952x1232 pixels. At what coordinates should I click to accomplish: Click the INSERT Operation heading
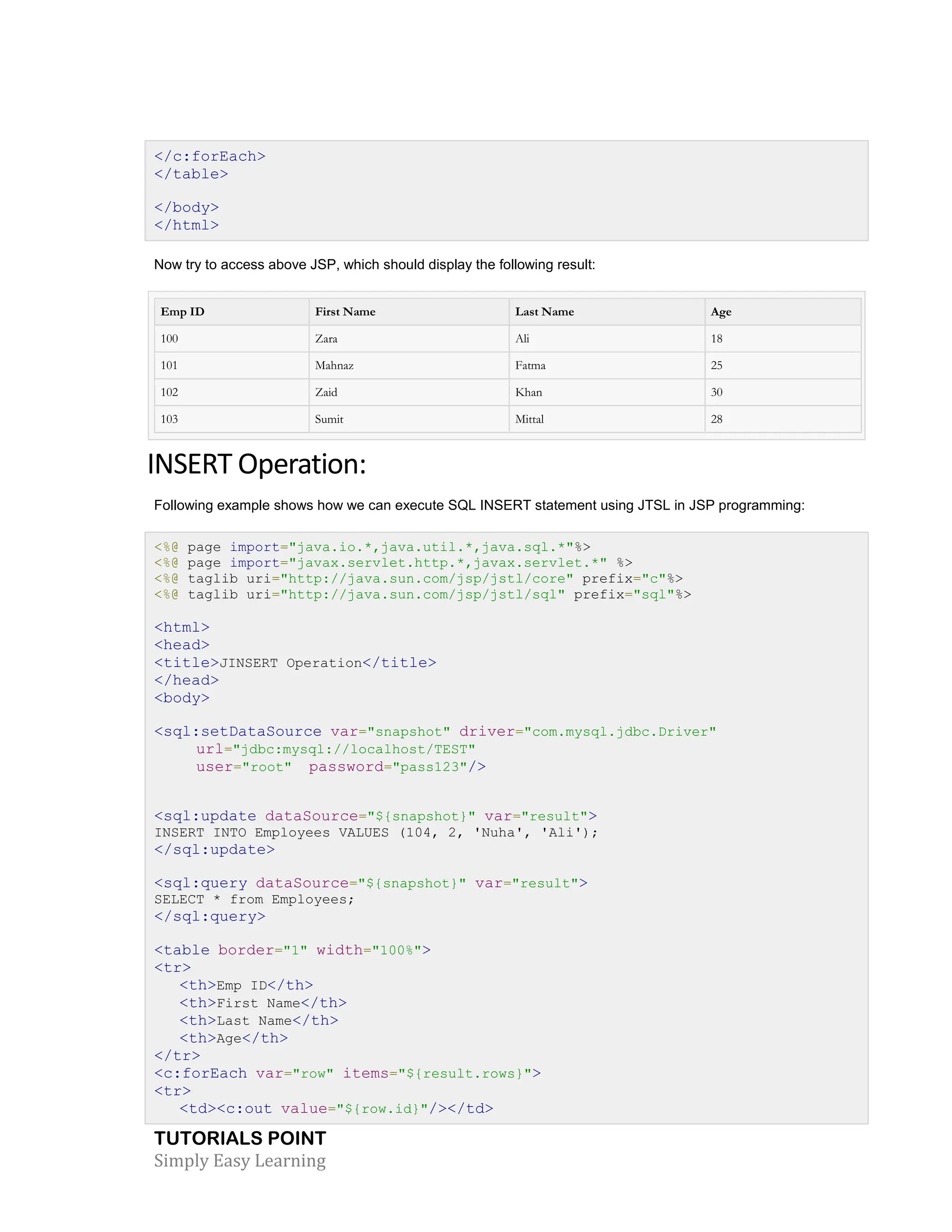pos(257,465)
